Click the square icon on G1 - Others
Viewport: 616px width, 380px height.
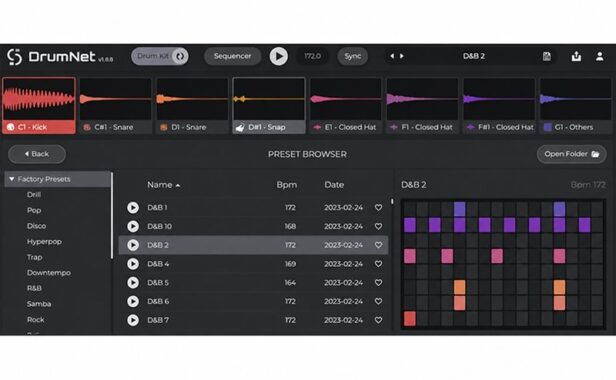click(x=547, y=127)
